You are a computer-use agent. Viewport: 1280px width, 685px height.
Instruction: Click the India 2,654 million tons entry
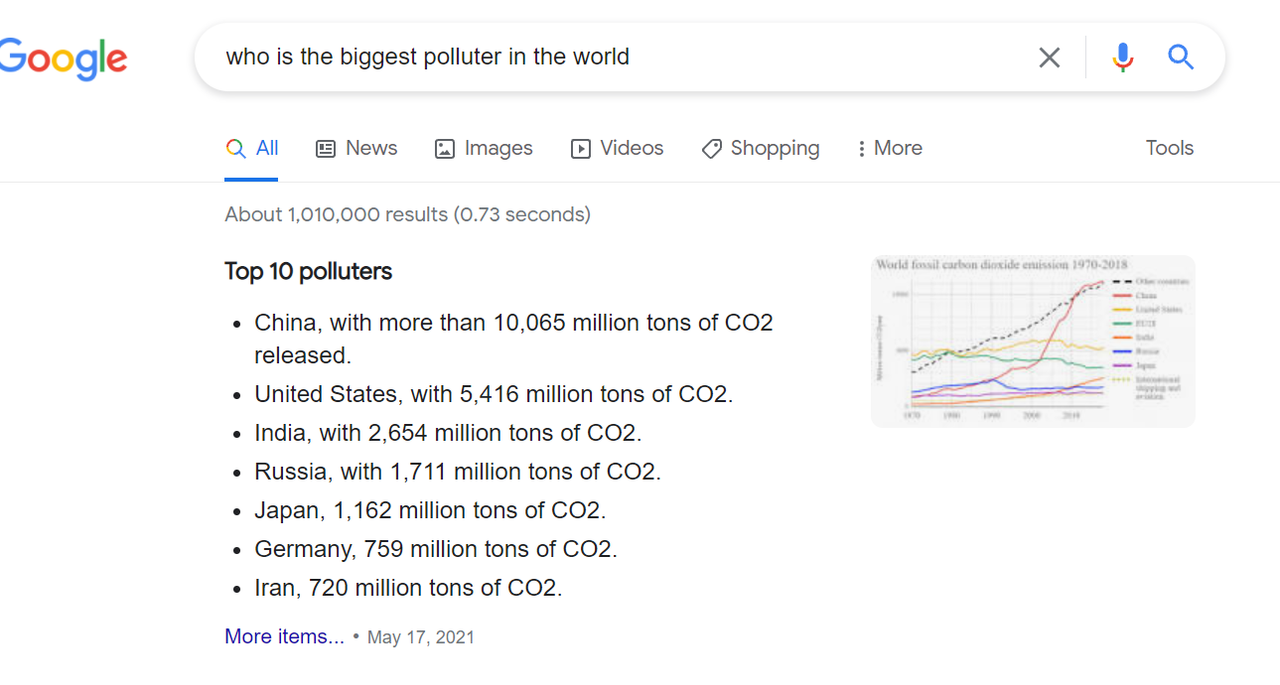[x=448, y=433]
